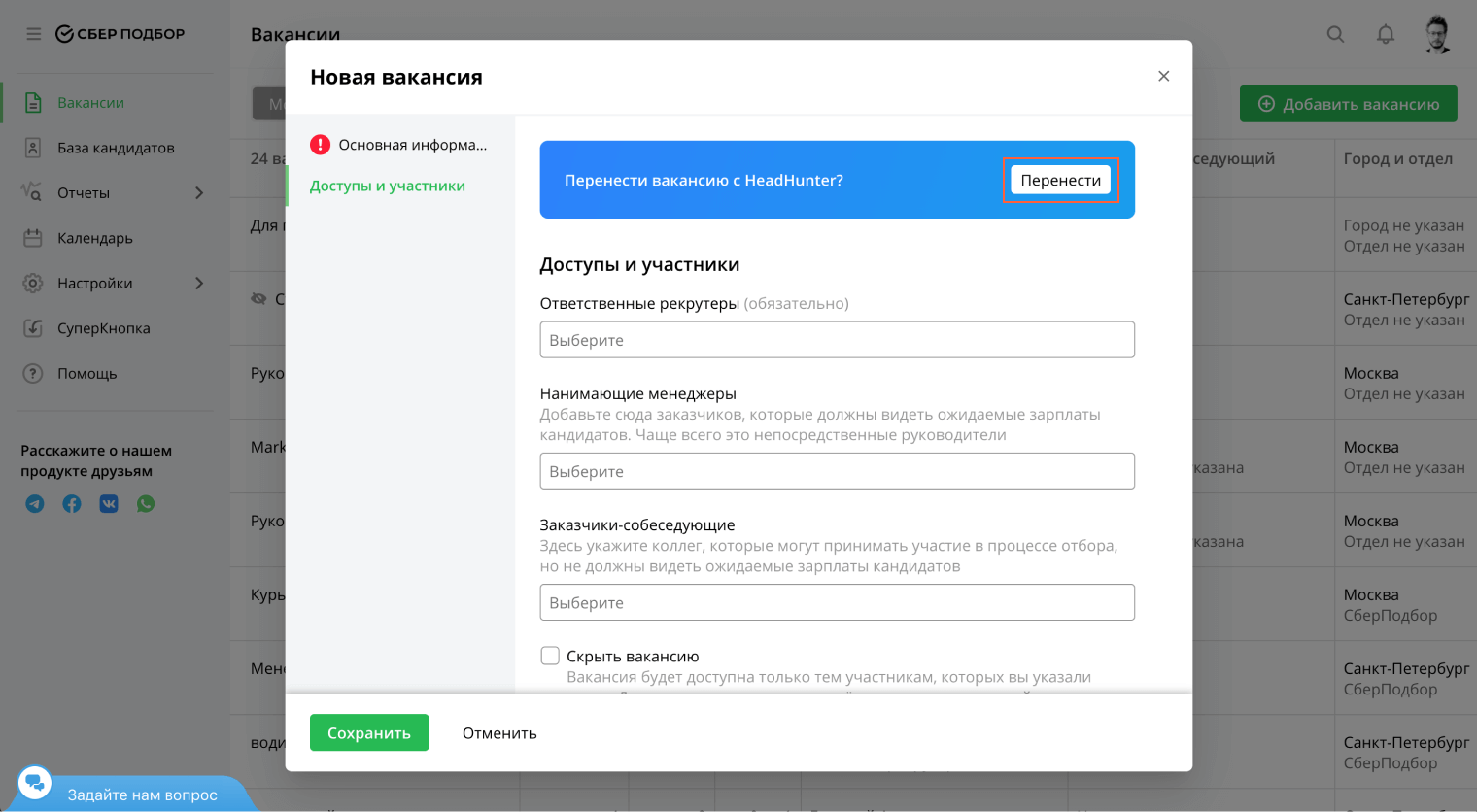
Task: Open Помощь menu item
Action: 87,373
